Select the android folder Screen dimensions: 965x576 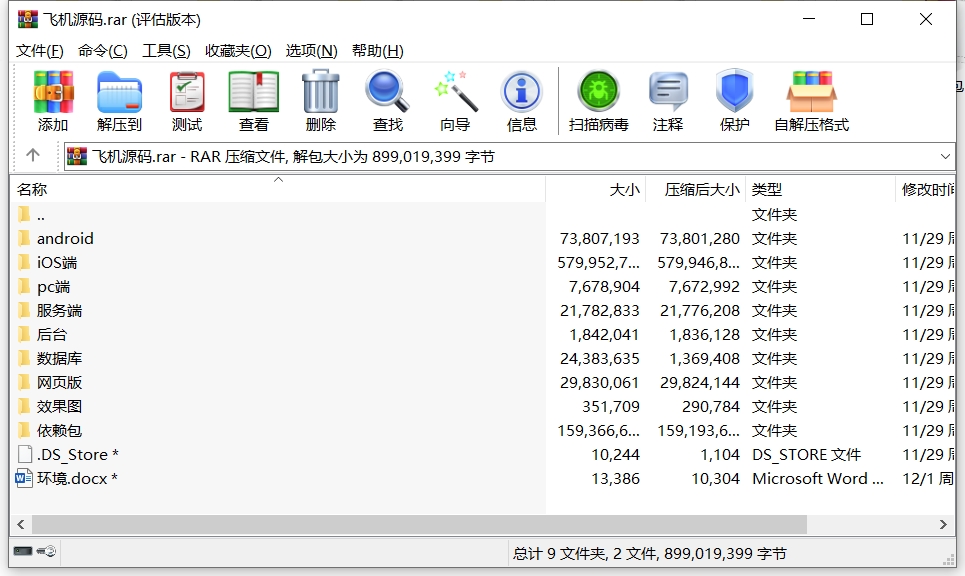click(x=65, y=238)
